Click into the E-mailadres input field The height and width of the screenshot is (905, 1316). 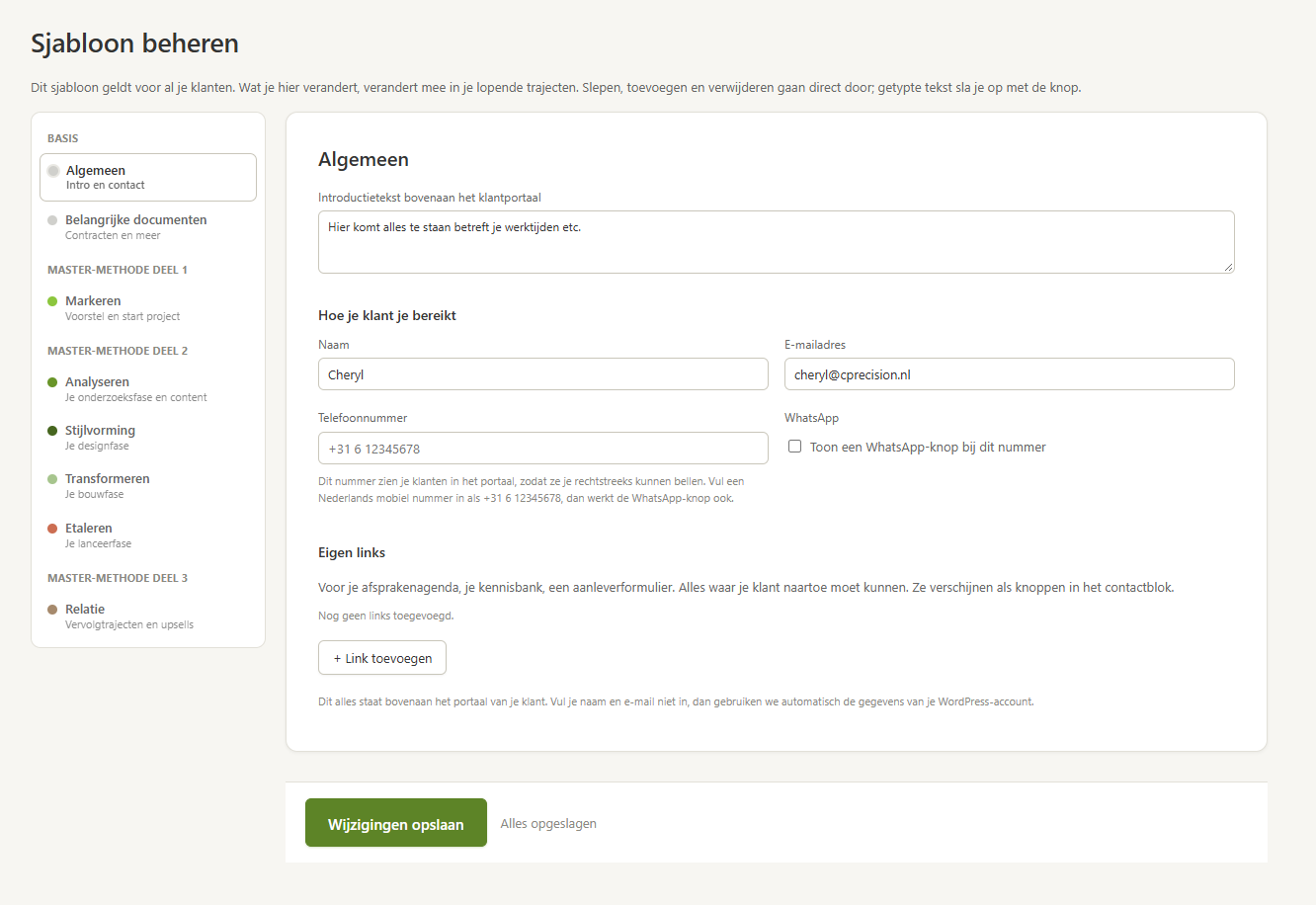[x=1010, y=374]
